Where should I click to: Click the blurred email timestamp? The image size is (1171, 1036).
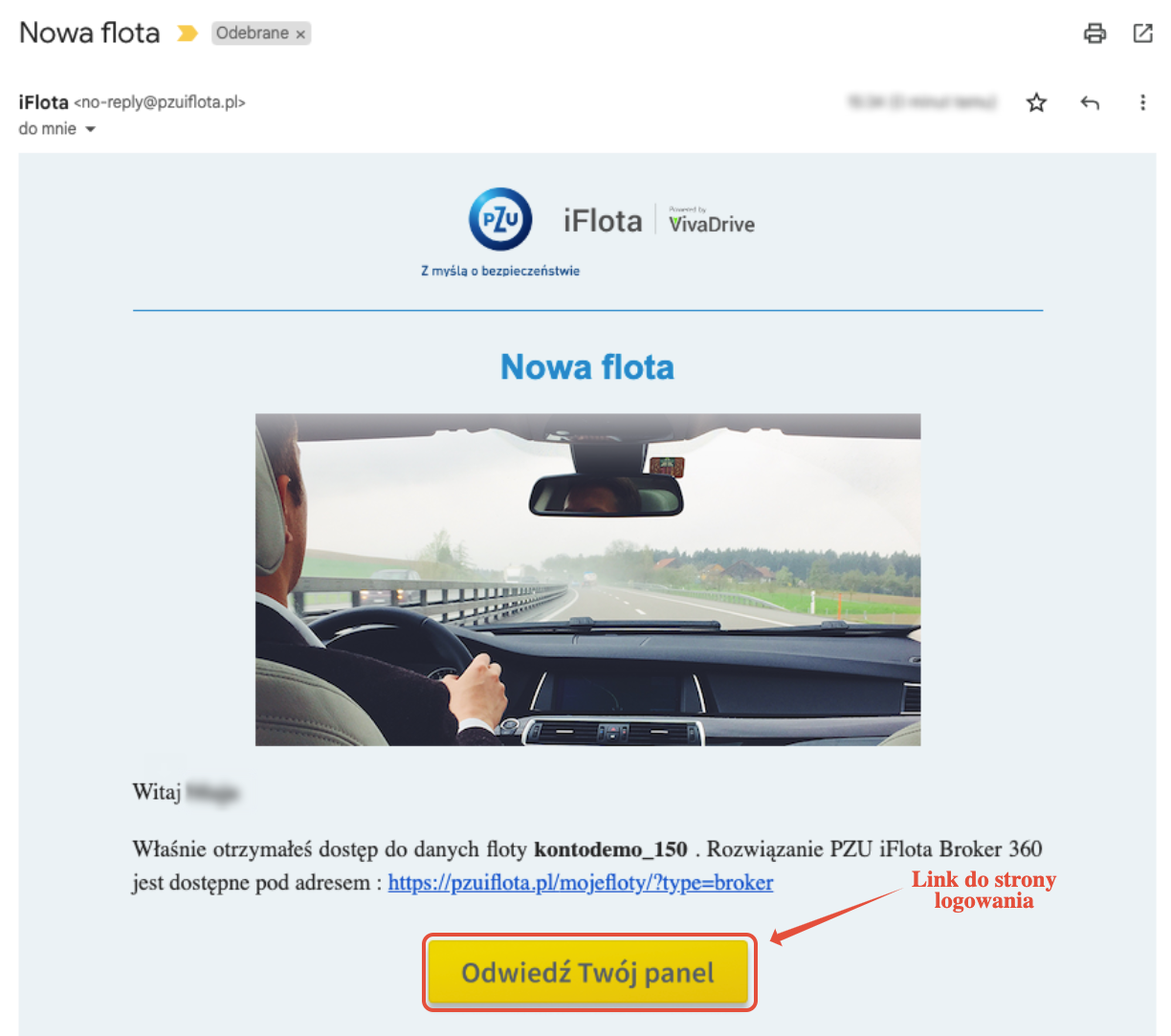click(922, 101)
